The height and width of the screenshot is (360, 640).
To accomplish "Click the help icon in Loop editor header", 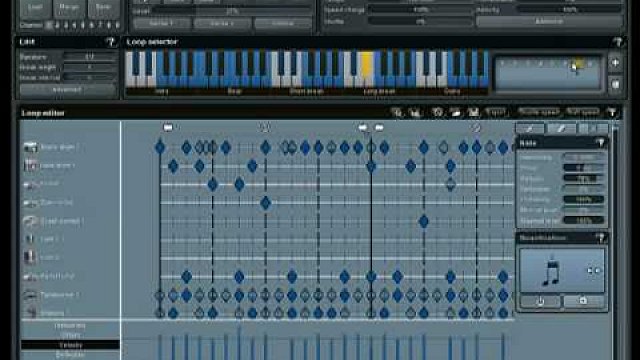I will (611, 112).
